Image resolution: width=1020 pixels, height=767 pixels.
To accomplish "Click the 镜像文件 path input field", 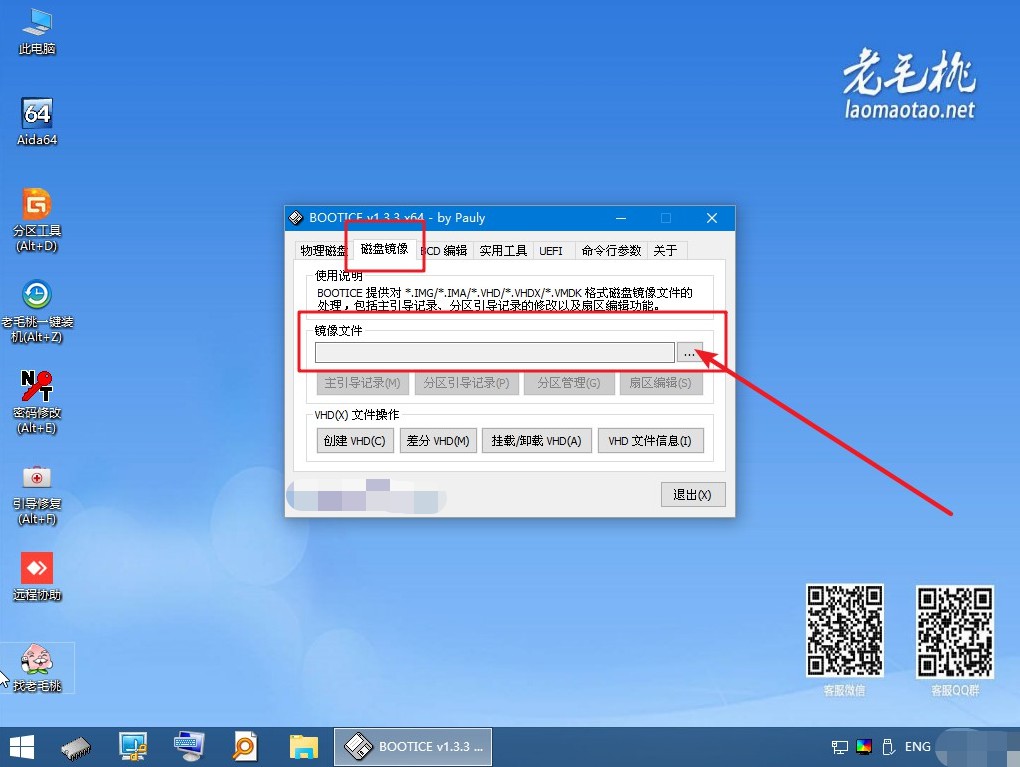I will [494, 353].
